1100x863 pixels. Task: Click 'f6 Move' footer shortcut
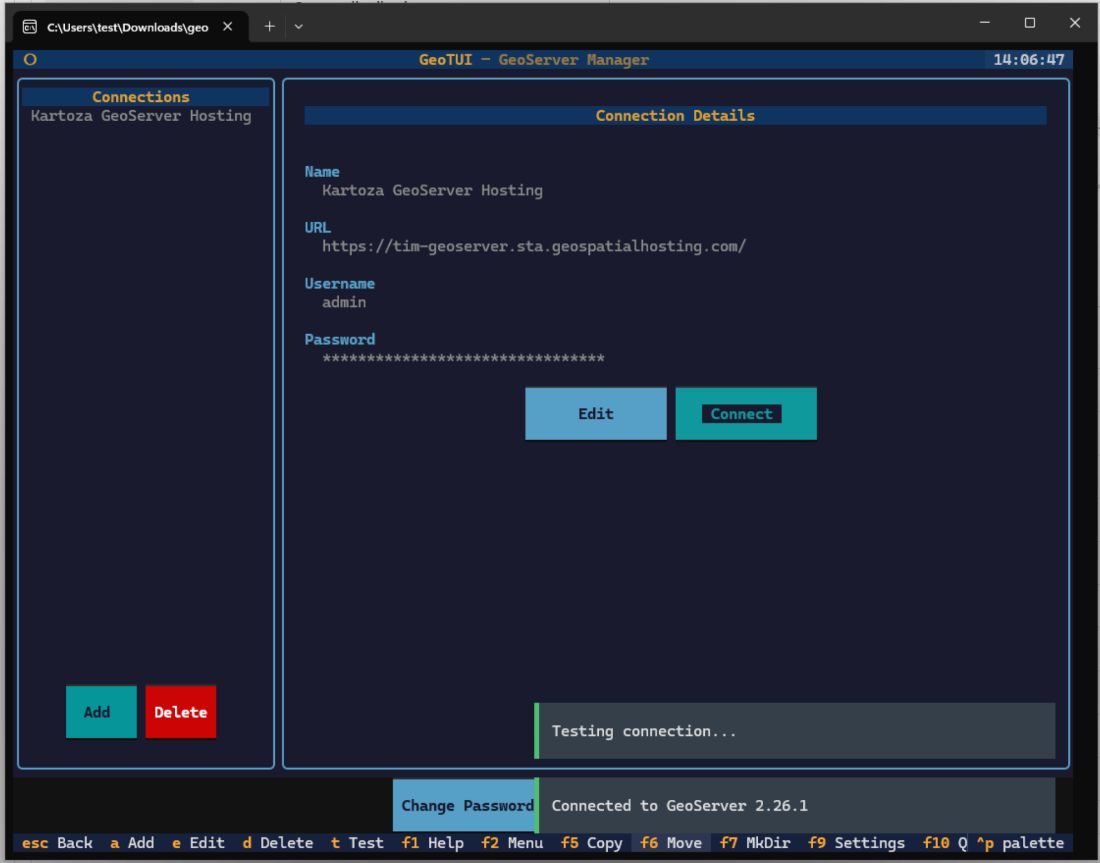click(x=671, y=843)
